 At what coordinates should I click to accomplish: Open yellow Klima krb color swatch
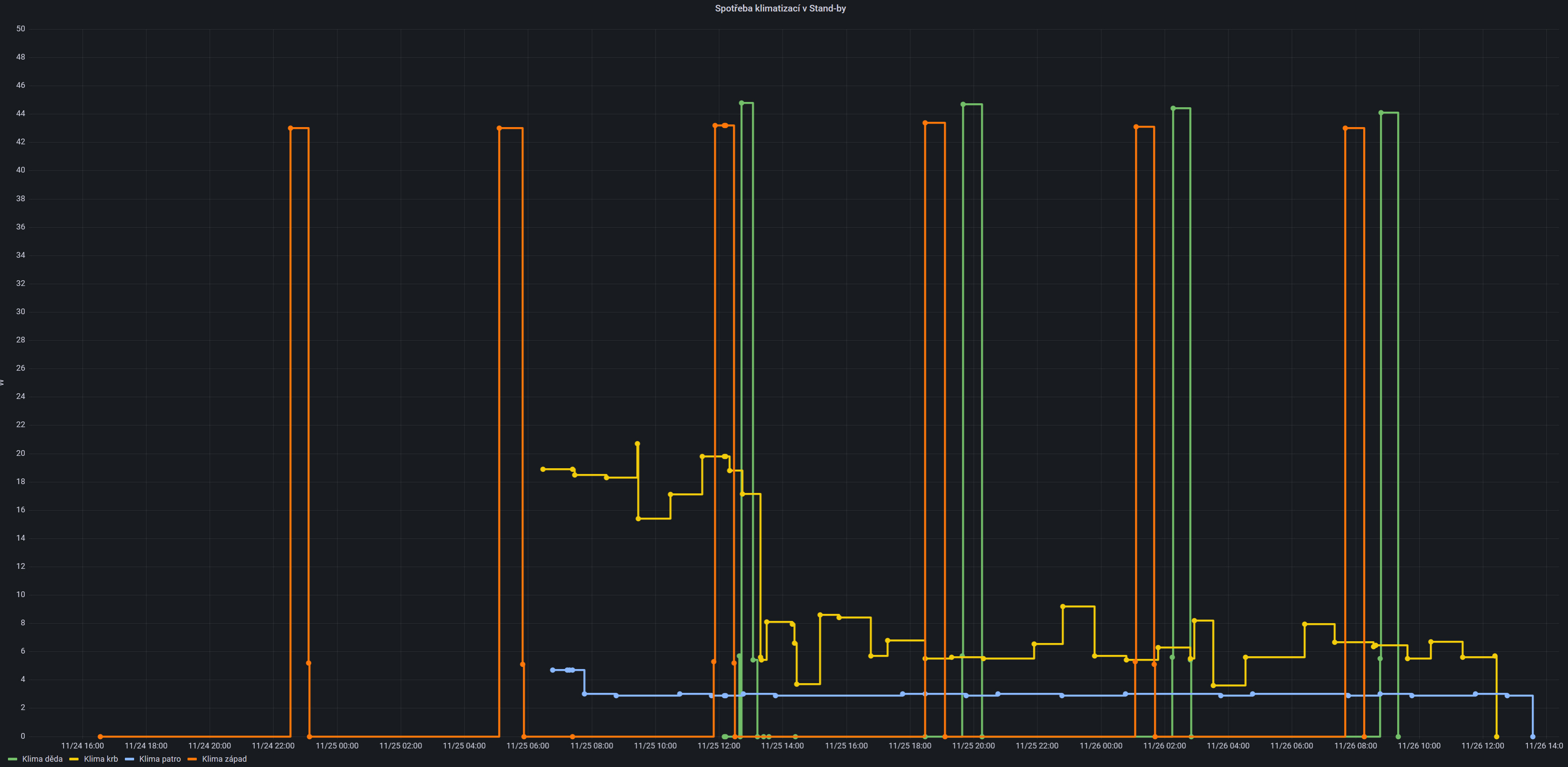[x=74, y=759]
